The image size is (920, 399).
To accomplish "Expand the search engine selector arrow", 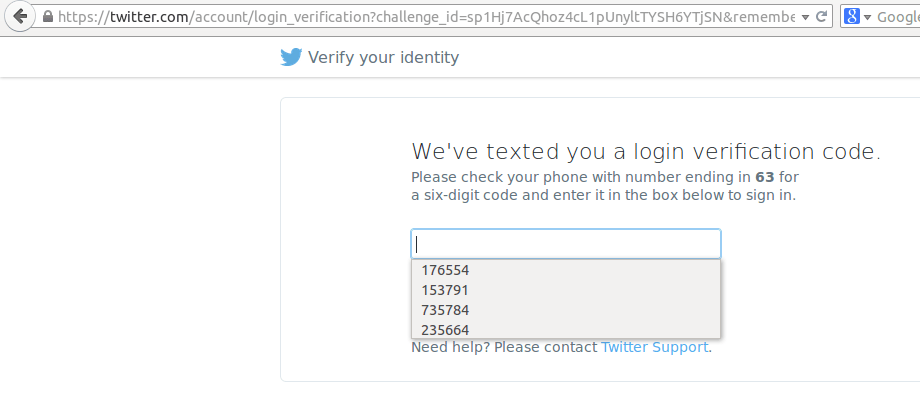I will point(867,17).
